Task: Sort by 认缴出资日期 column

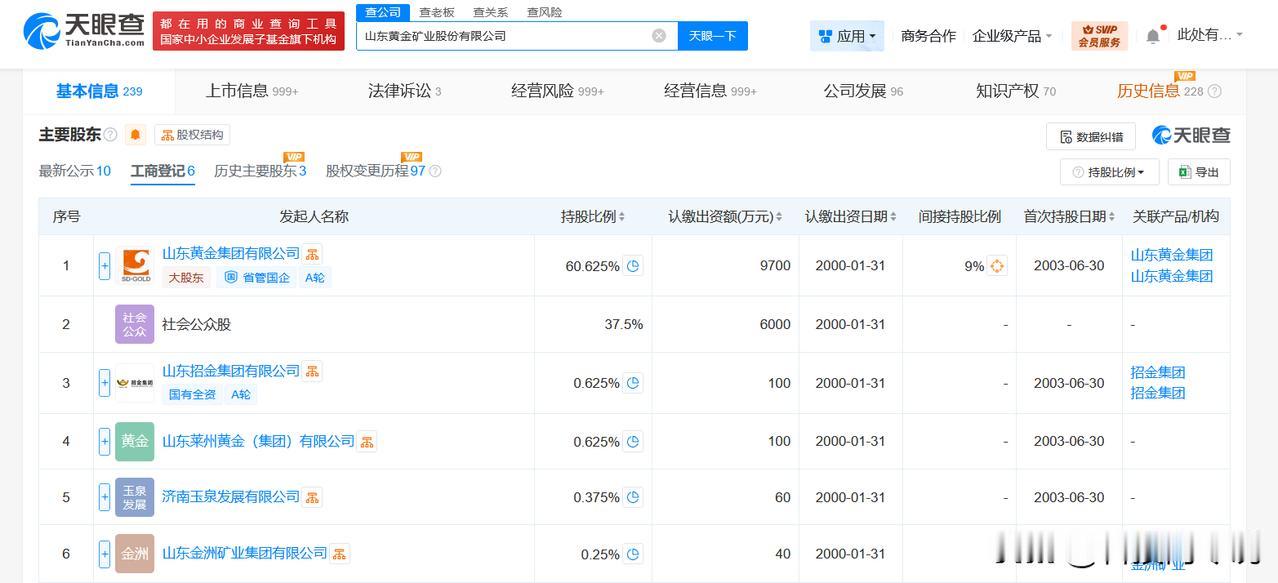Action: coord(893,217)
